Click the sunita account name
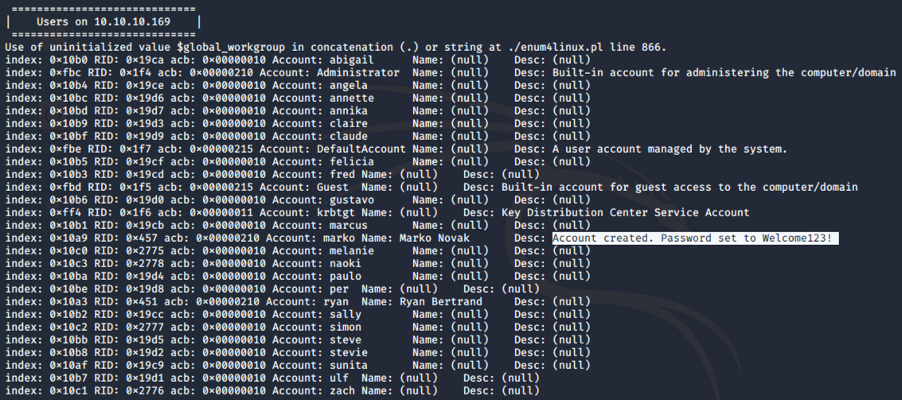The image size is (902, 400). coord(349,365)
